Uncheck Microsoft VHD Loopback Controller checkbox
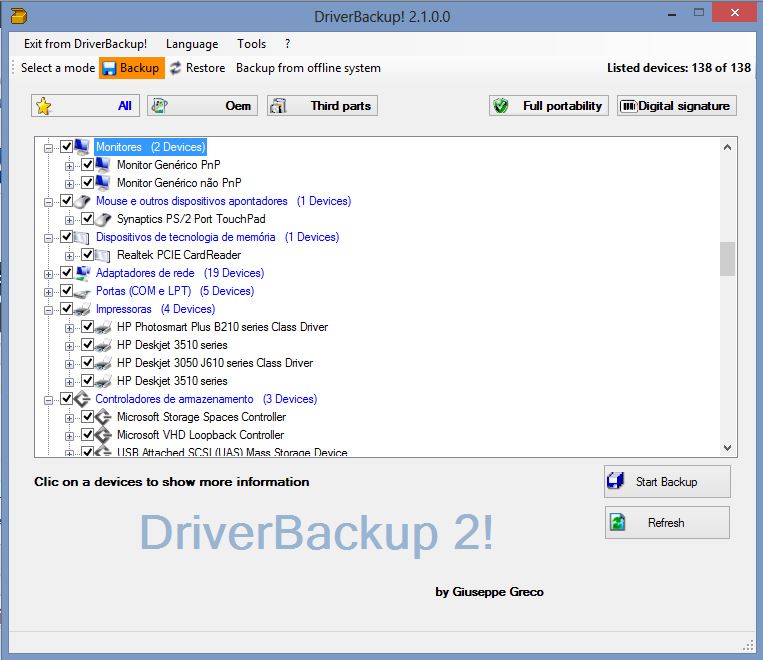The width and height of the screenshot is (763, 660). [88, 434]
